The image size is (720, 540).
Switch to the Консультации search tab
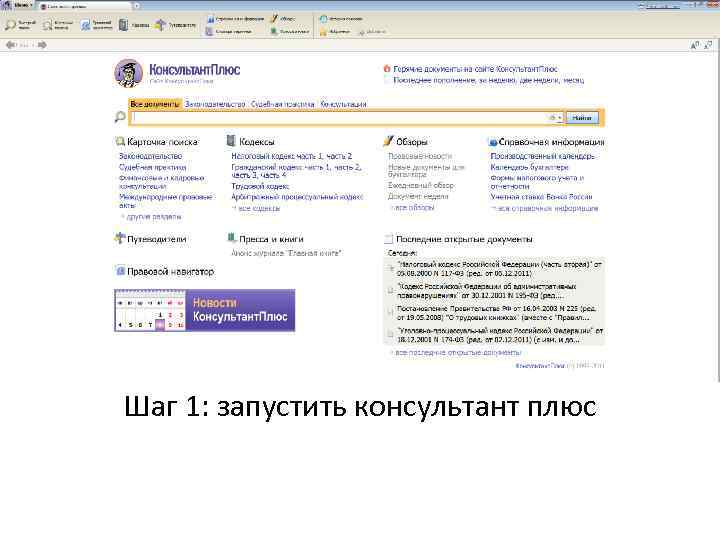click(343, 104)
